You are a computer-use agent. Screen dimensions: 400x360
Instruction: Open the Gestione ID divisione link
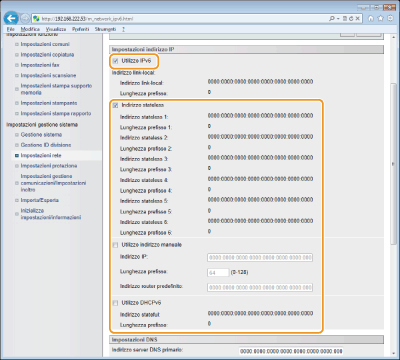[x=46, y=145]
